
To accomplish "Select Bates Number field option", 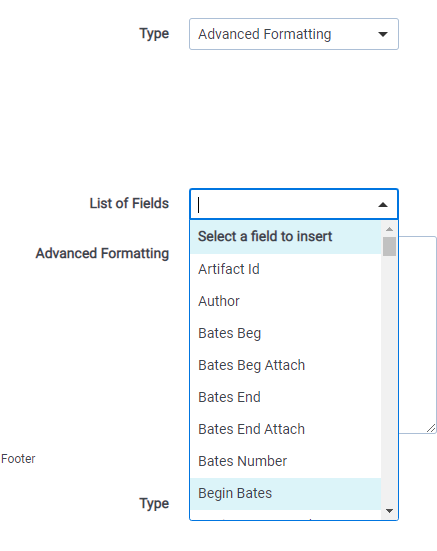I will (286, 461).
